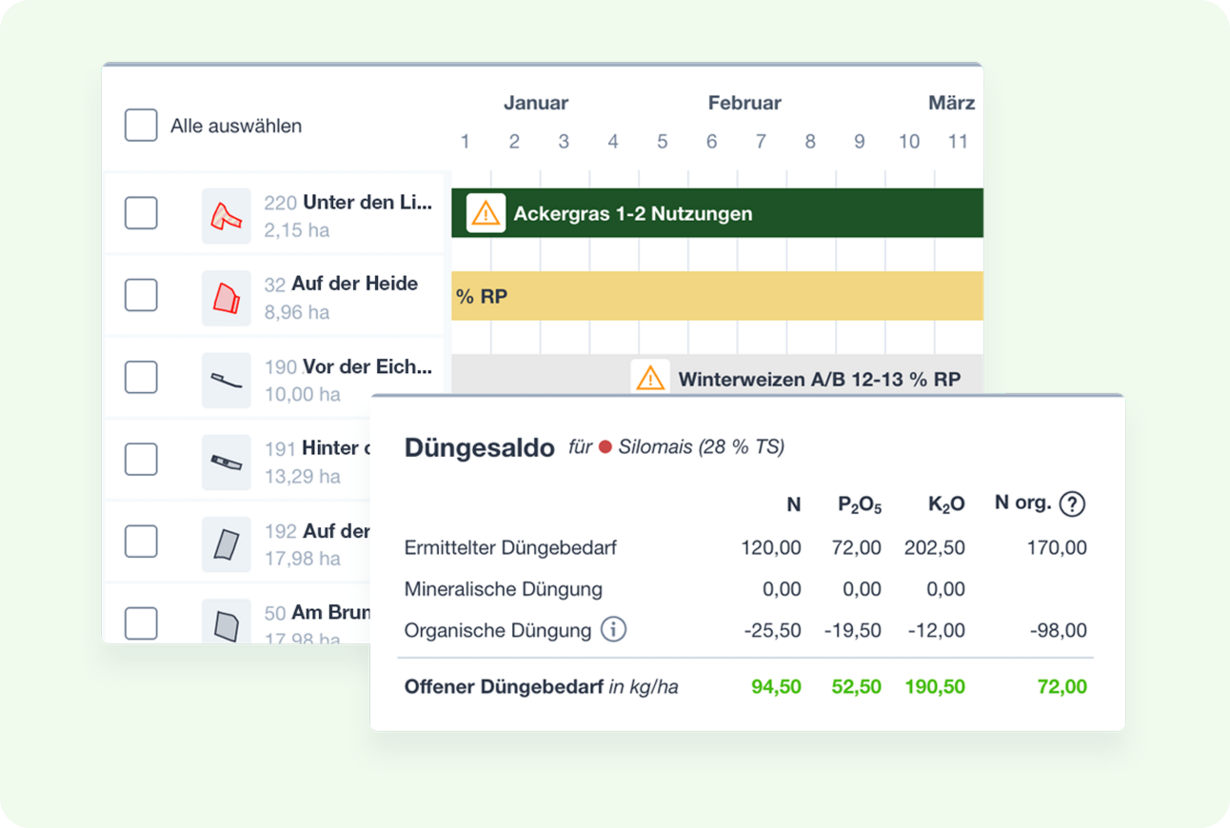The width and height of the screenshot is (1230, 828).
Task: Click the März month header
Action: [951, 103]
